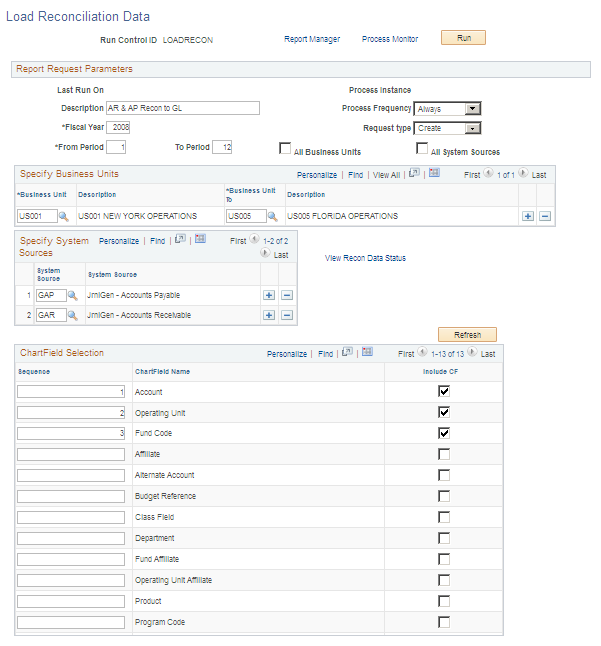Click the Sequence field for Product
Screen dimensions: 601x646
click(x=71, y=602)
